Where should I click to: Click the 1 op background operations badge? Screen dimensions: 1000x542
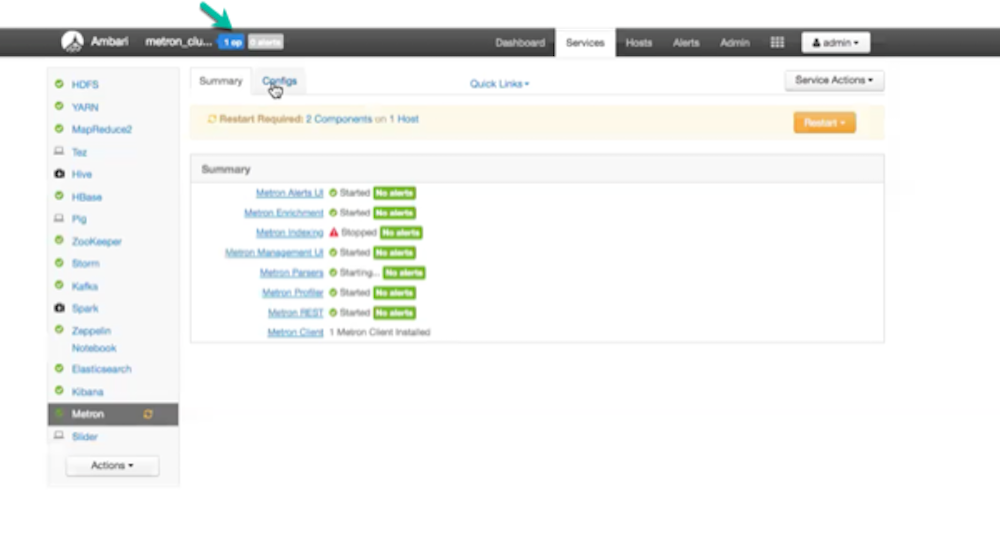coord(232,42)
